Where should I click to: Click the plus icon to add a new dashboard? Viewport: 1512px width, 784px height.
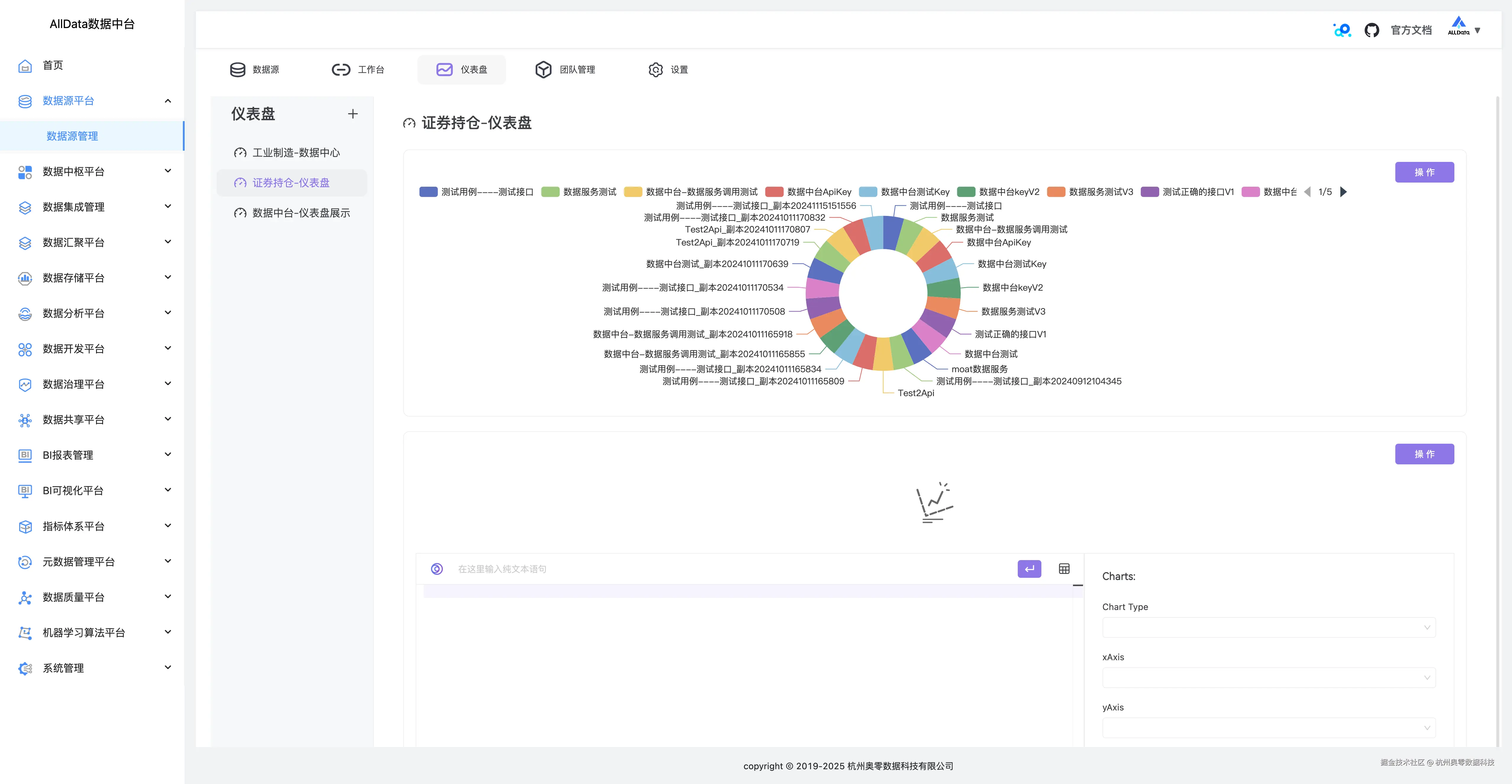[353, 114]
